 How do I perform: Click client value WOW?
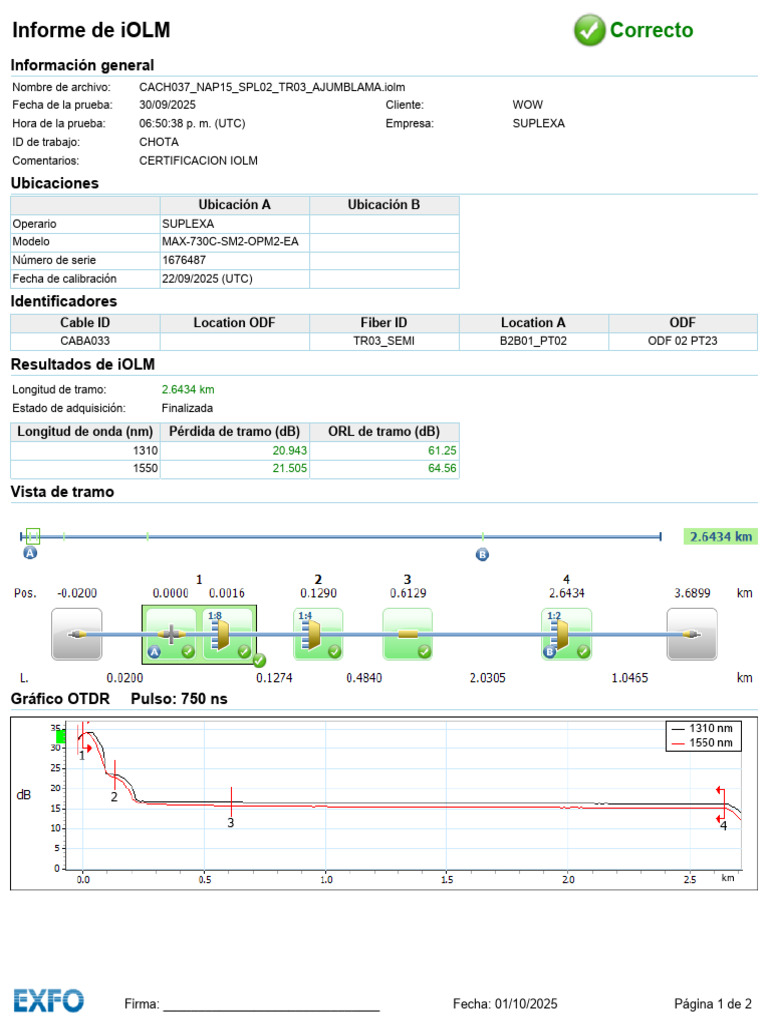[528, 104]
